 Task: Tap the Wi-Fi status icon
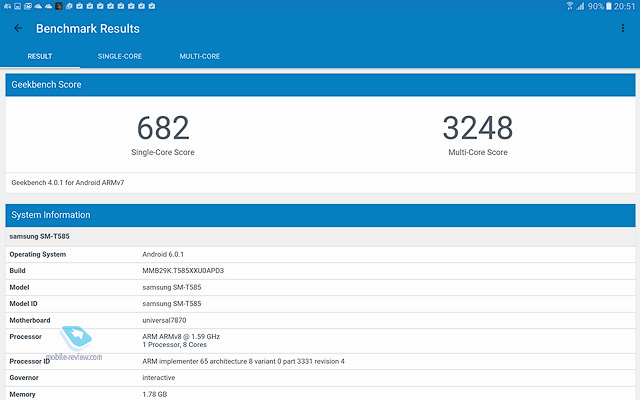(x=570, y=6)
